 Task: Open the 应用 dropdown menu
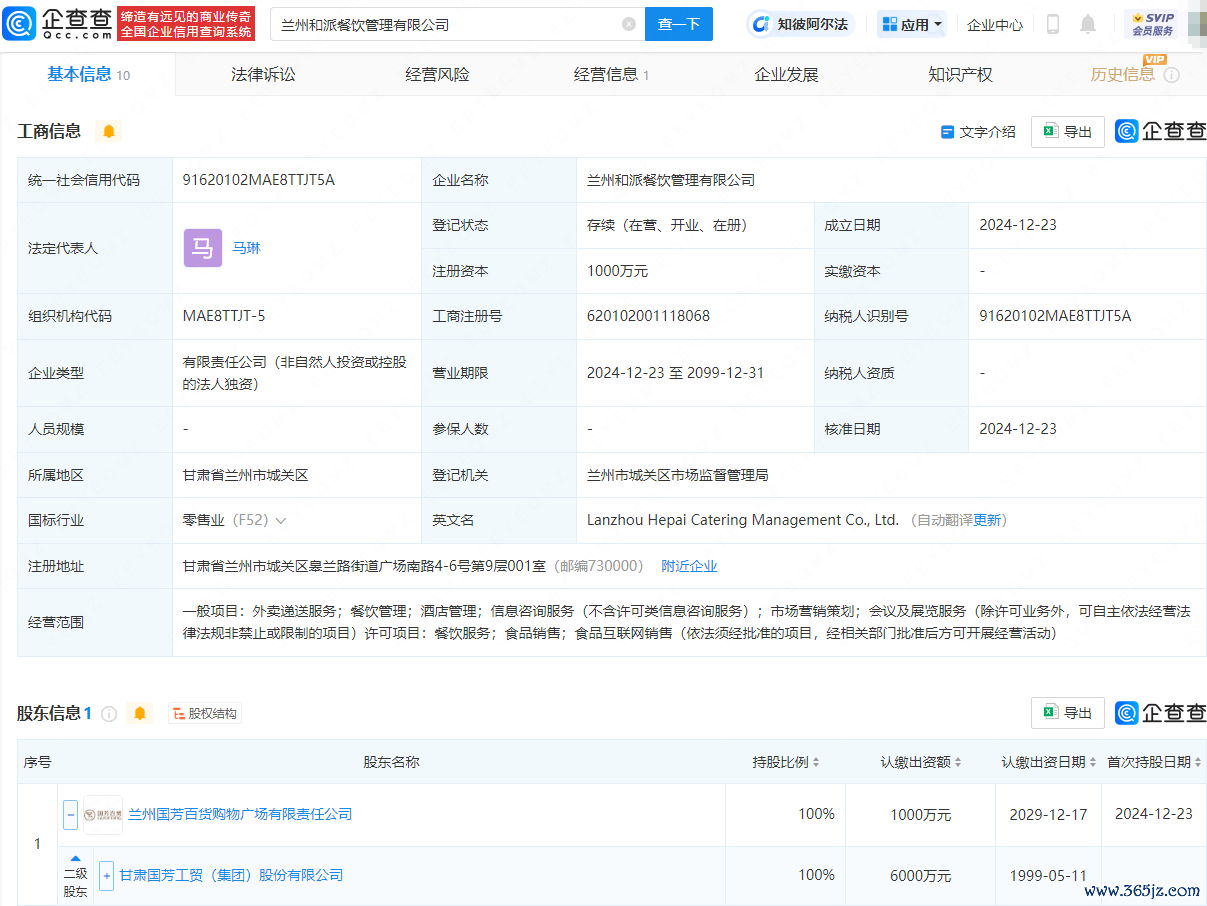point(912,24)
